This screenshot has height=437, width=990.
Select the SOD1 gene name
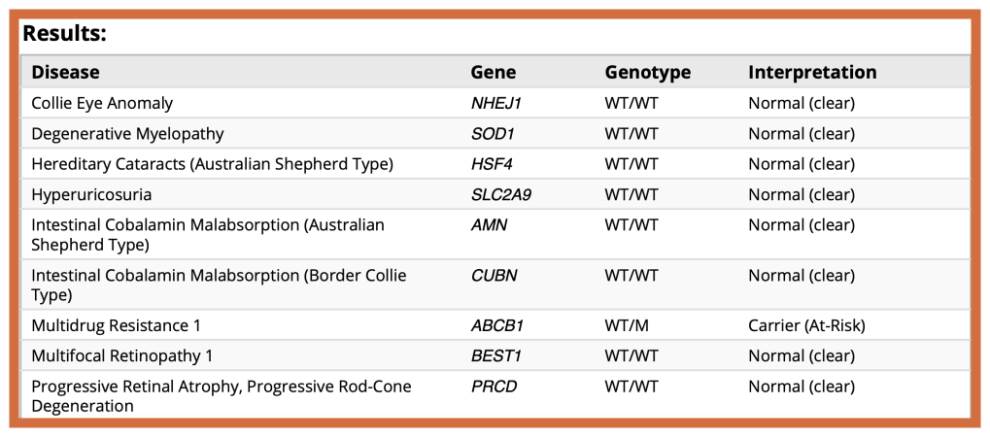pos(492,133)
